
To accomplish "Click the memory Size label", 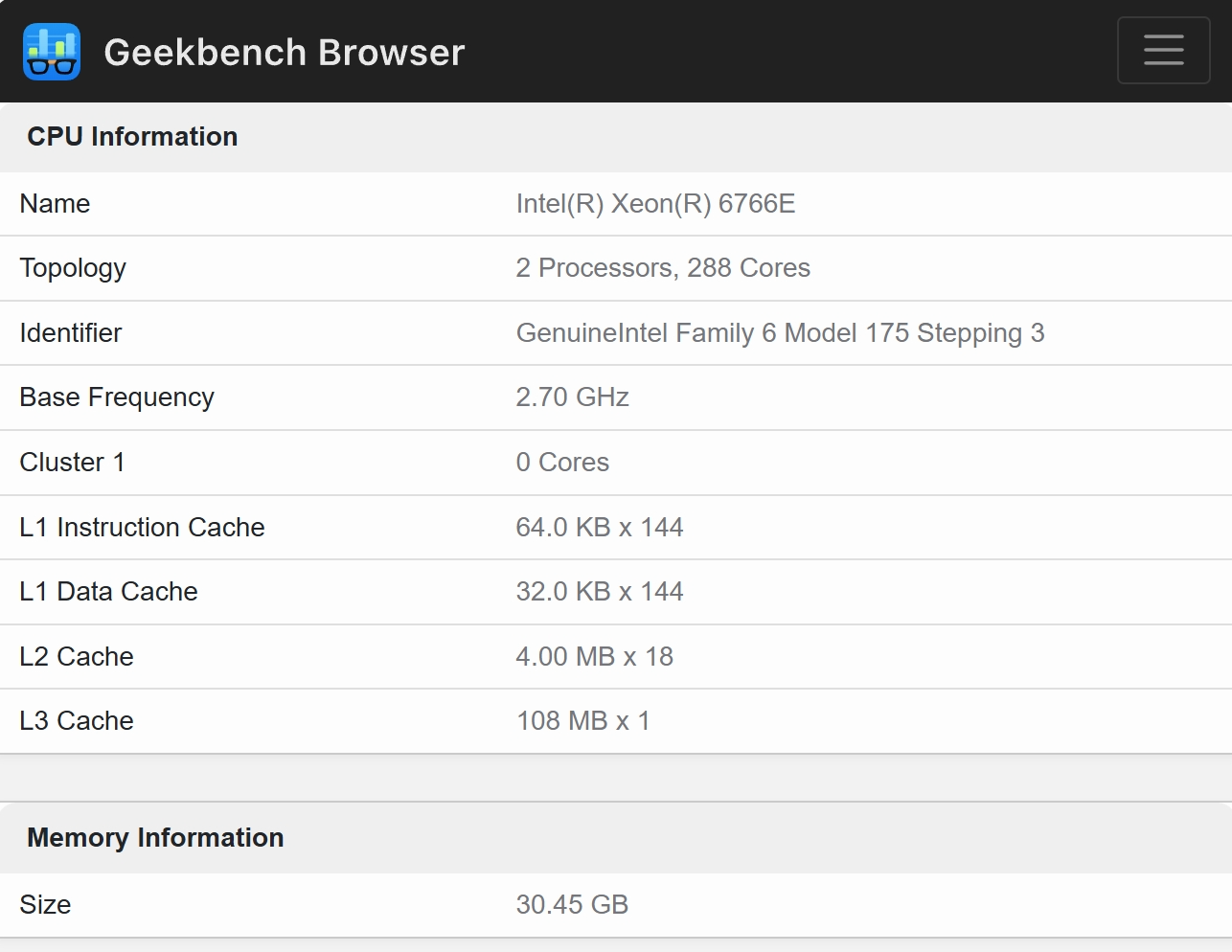I will click(45, 905).
